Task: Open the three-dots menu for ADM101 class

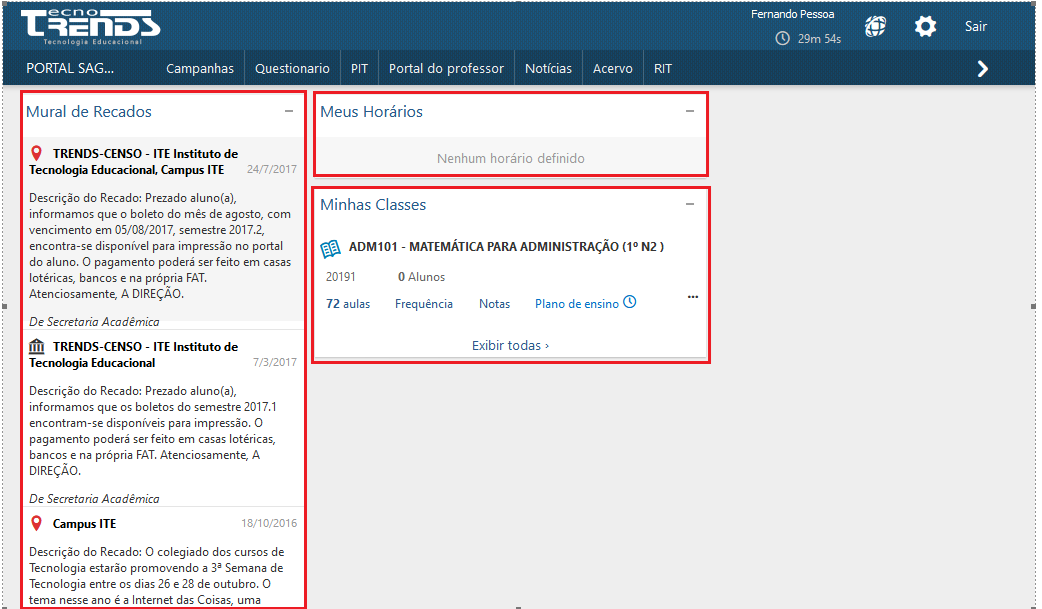Action: pyautogui.click(x=693, y=297)
